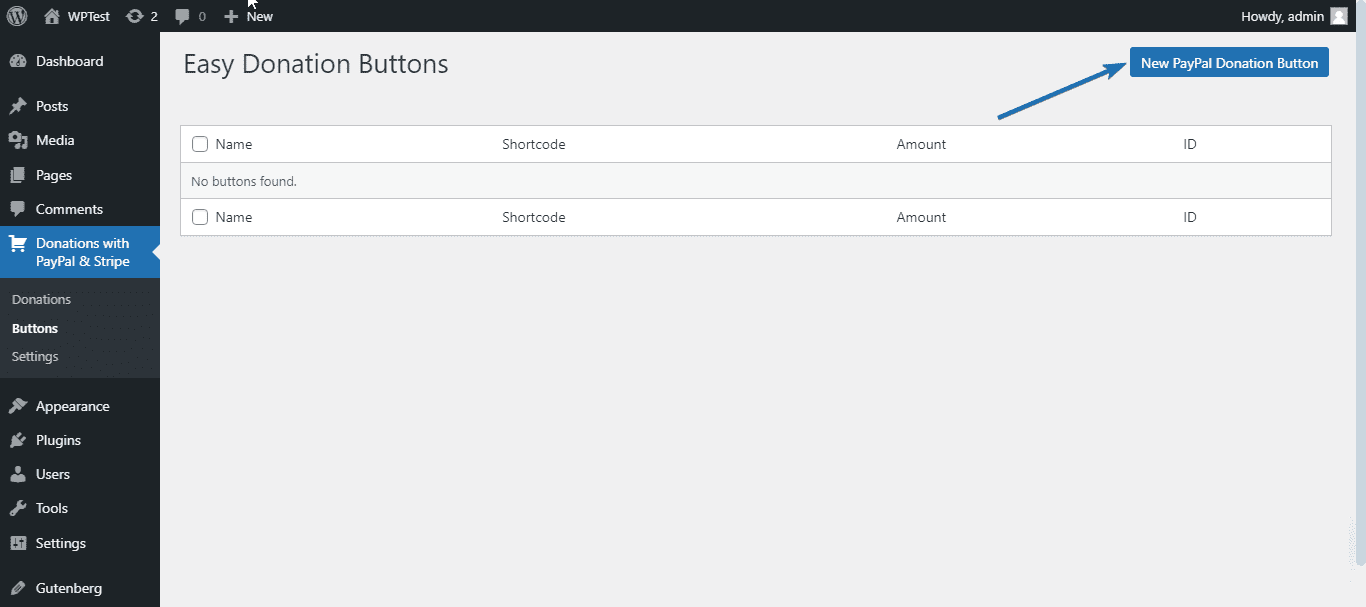Click the Media icon in sidebar

point(18,140)
